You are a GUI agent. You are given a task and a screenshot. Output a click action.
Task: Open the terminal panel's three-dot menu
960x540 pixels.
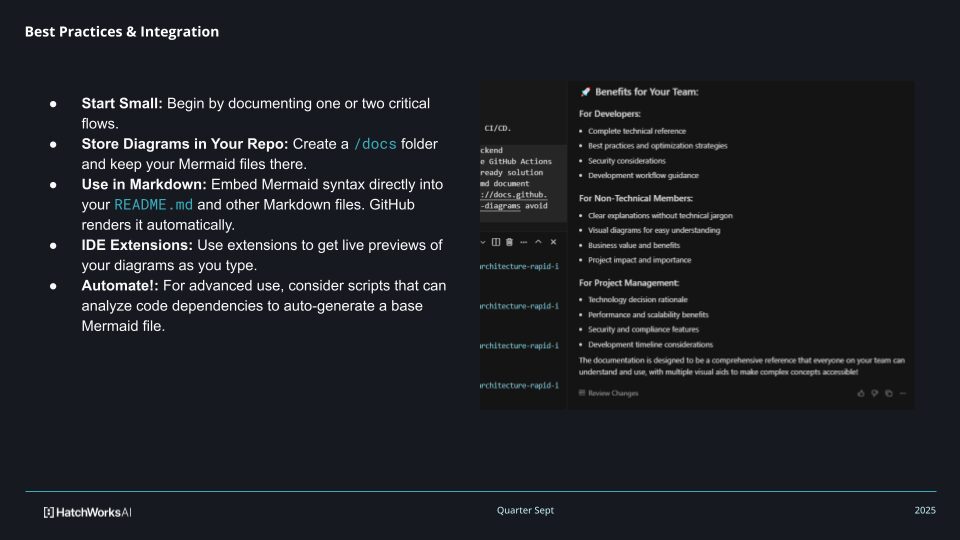coord(523,242)
